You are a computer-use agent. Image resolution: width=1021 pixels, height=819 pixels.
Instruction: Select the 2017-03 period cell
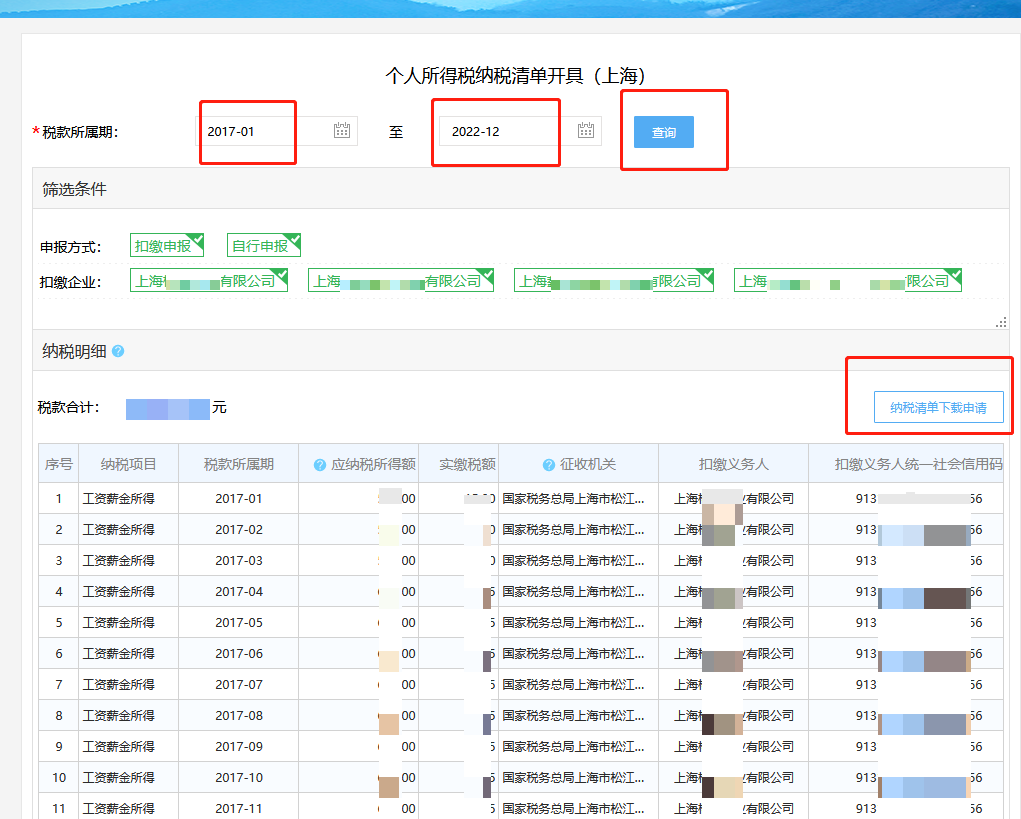click(238, 561)
